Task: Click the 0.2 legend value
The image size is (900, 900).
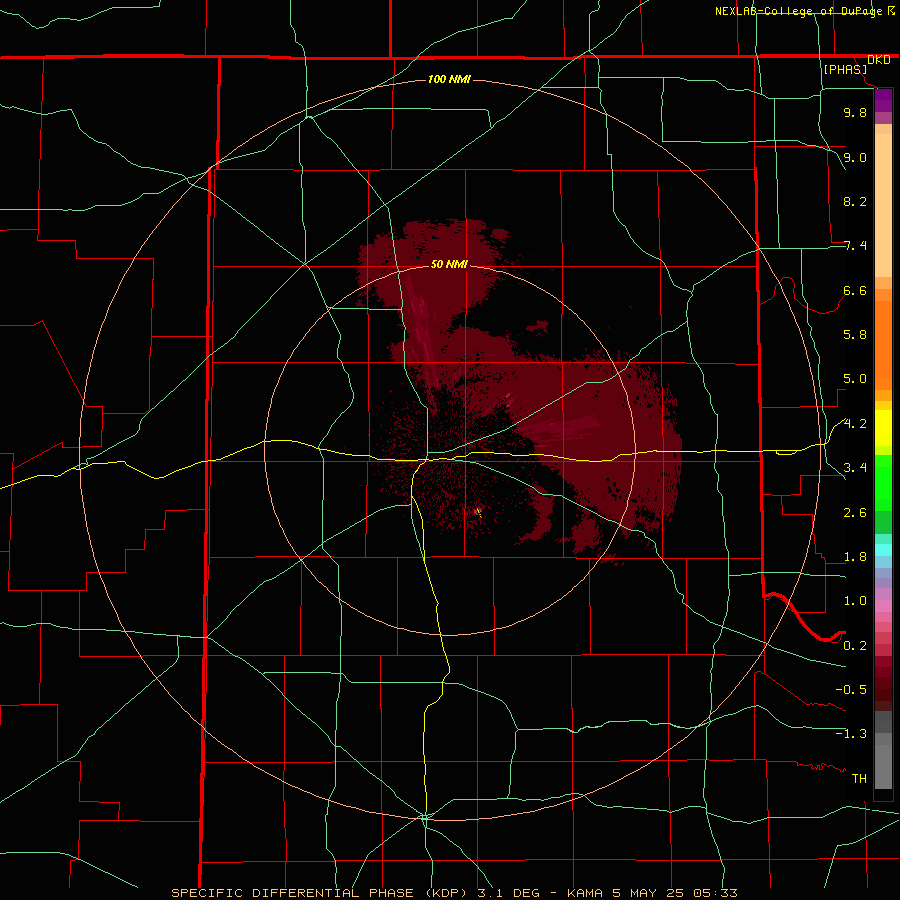Action: point(855,646)
